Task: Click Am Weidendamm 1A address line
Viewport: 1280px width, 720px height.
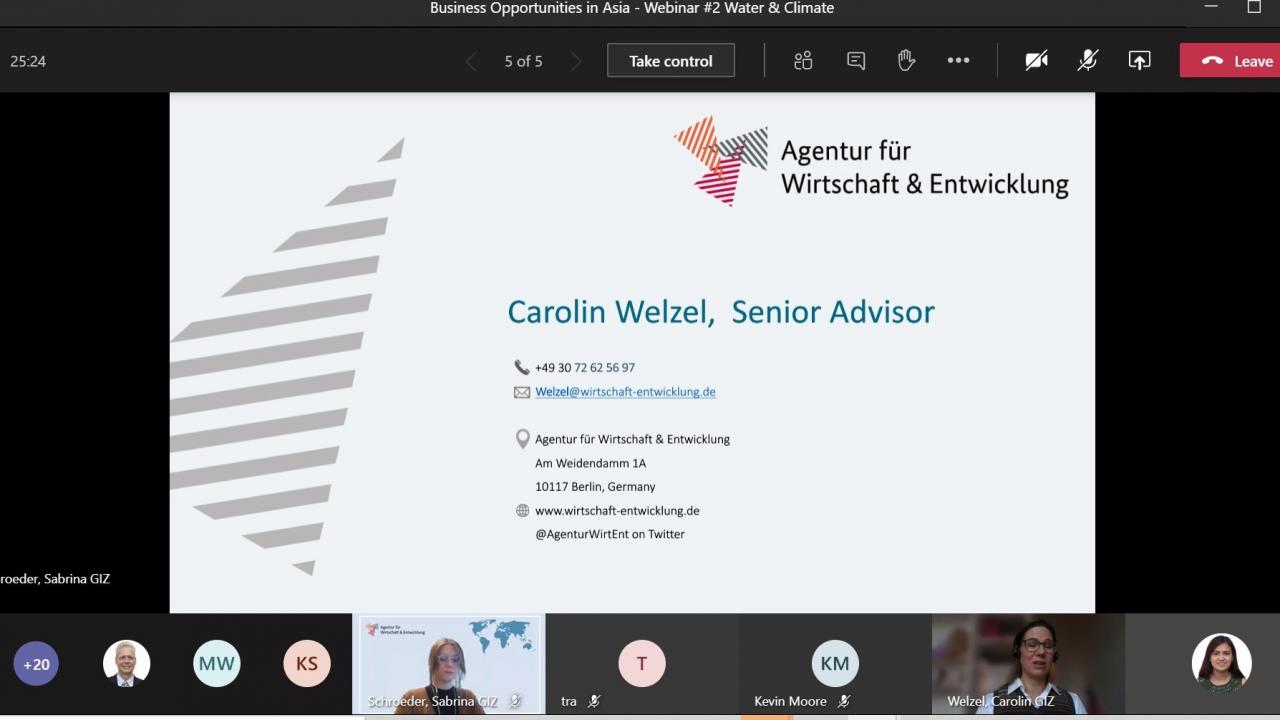Action: click(x=590, y=463)
